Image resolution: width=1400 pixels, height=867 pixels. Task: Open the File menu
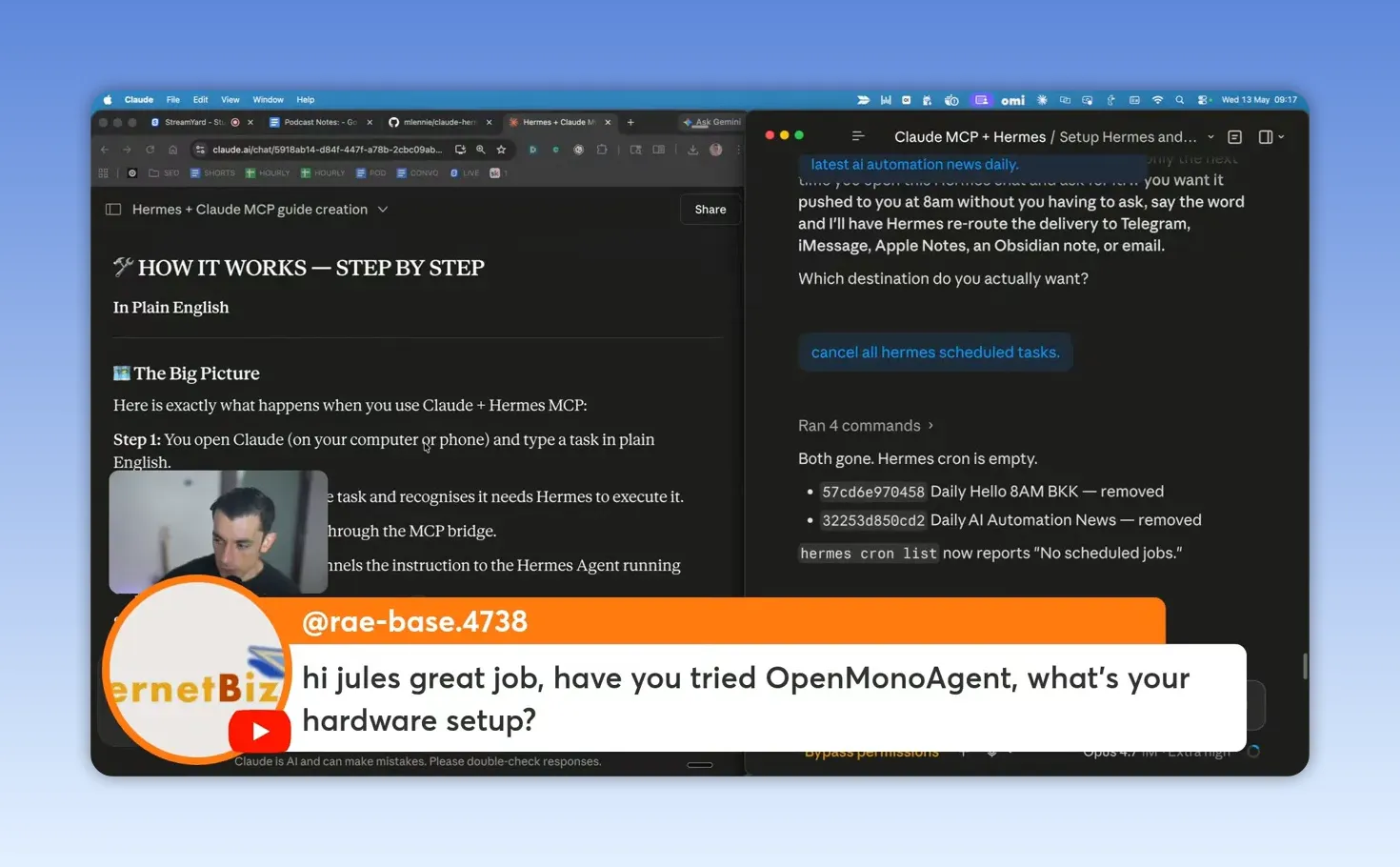pos(172,99)
